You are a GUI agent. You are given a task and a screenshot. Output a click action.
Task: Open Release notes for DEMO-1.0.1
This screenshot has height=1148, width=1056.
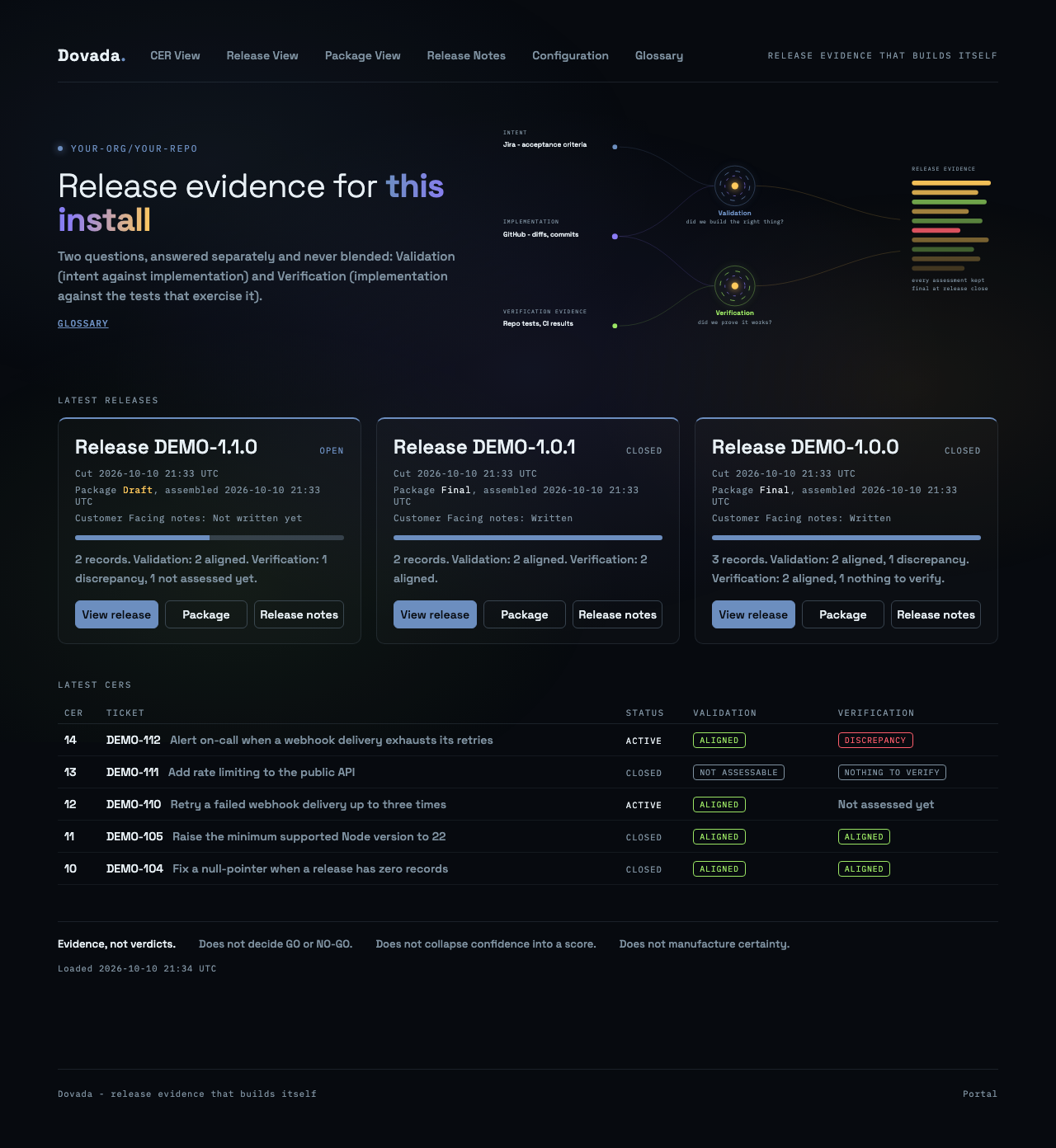click(x=617, y=614)
